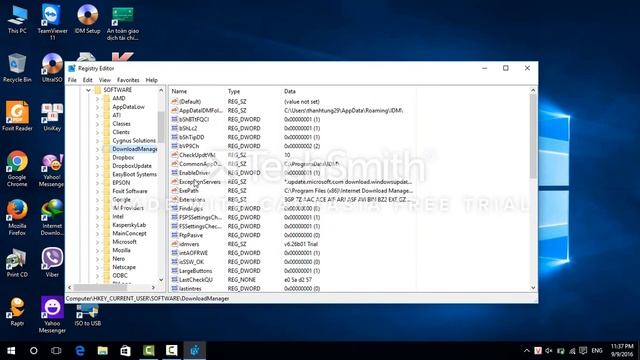640x360 pixels.
Task: Expand the AppDataLow registry key
Action: (97, 107)
